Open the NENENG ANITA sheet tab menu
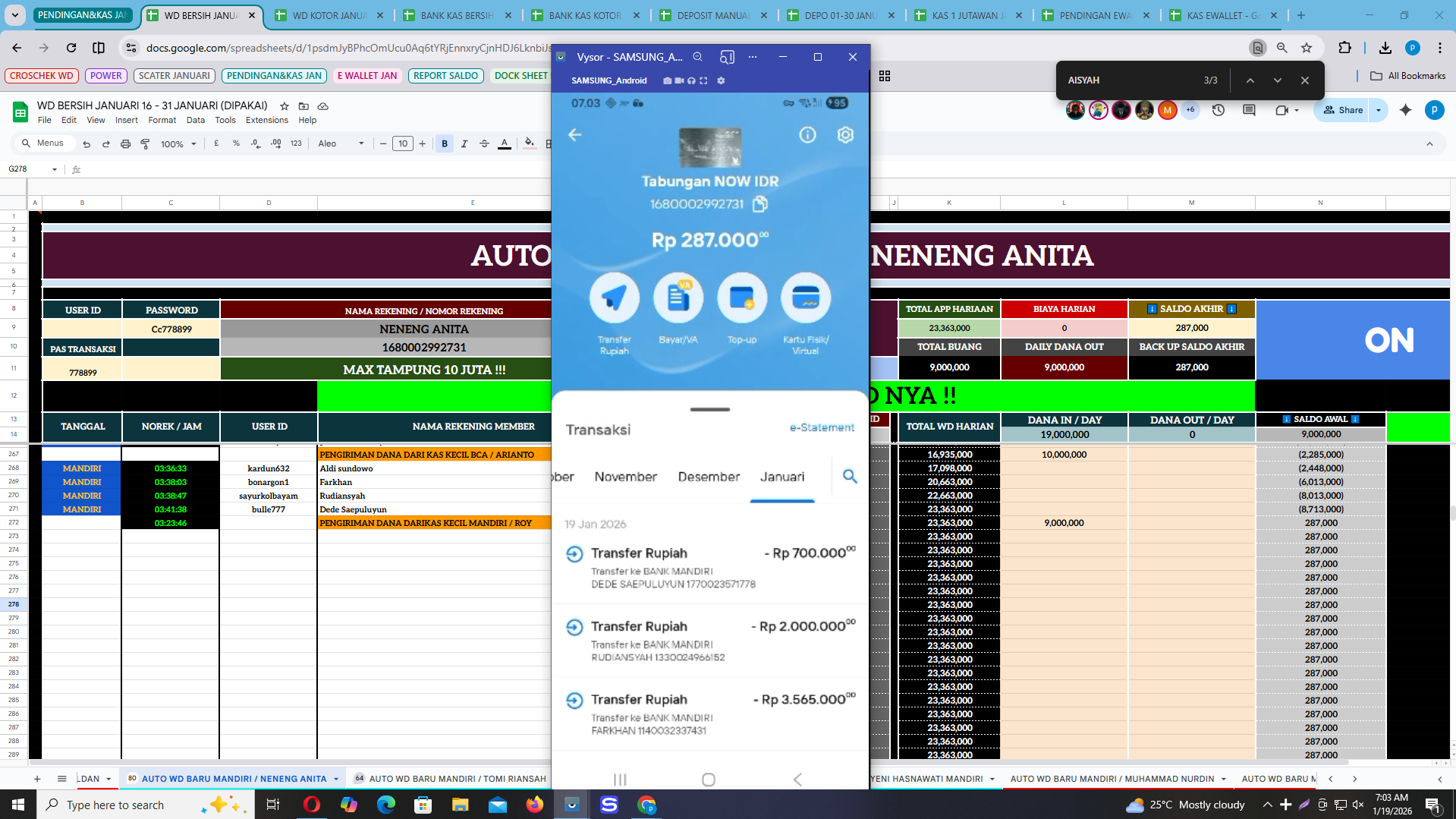Screen dimensions: 1456x819 click(x=336, y=779)
